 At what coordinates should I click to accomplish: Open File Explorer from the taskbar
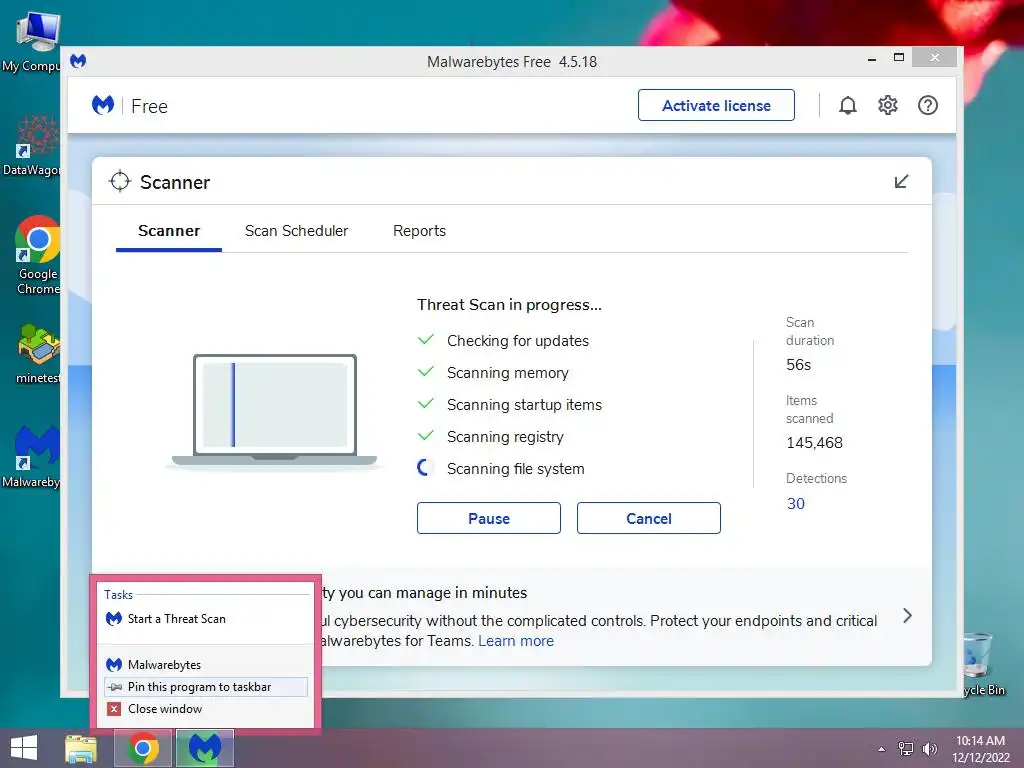click(x=81, y=749)
